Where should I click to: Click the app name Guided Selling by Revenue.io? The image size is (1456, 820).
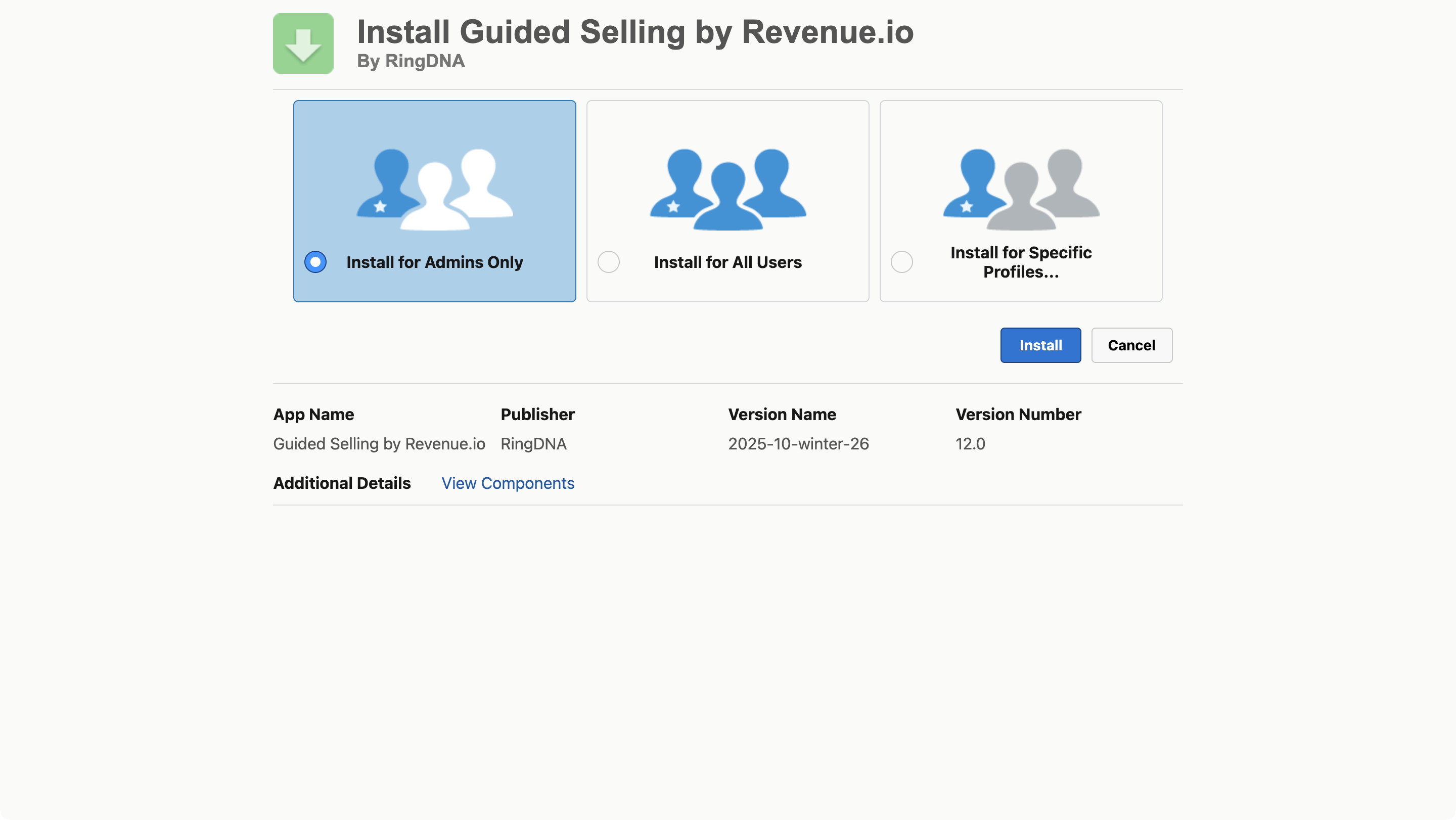point(379,444)
